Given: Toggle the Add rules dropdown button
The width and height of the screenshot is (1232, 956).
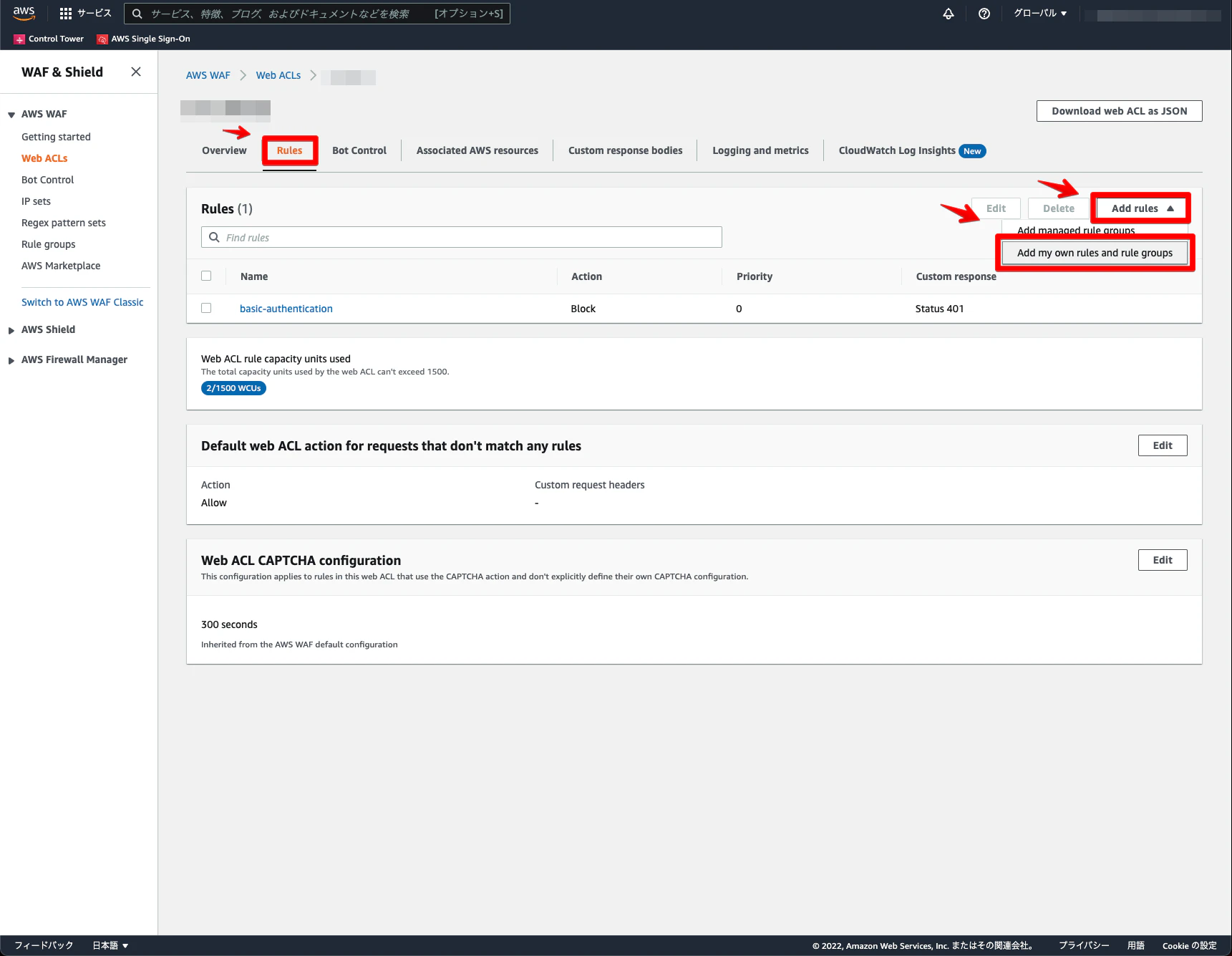Looking at the screenshot, I should point(1143,208).
